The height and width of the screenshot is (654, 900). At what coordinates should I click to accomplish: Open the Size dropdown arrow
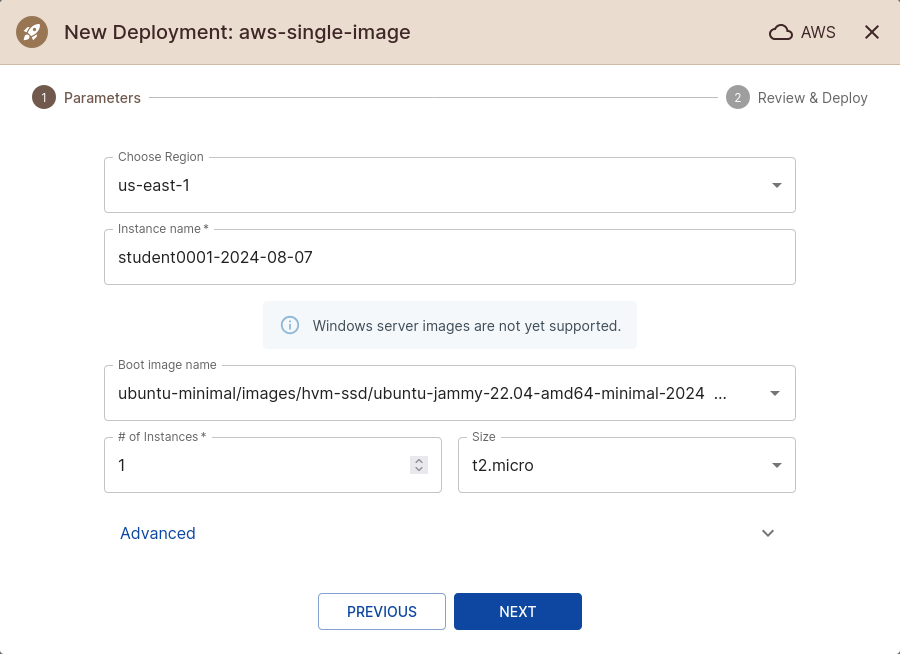coord(777,466)
